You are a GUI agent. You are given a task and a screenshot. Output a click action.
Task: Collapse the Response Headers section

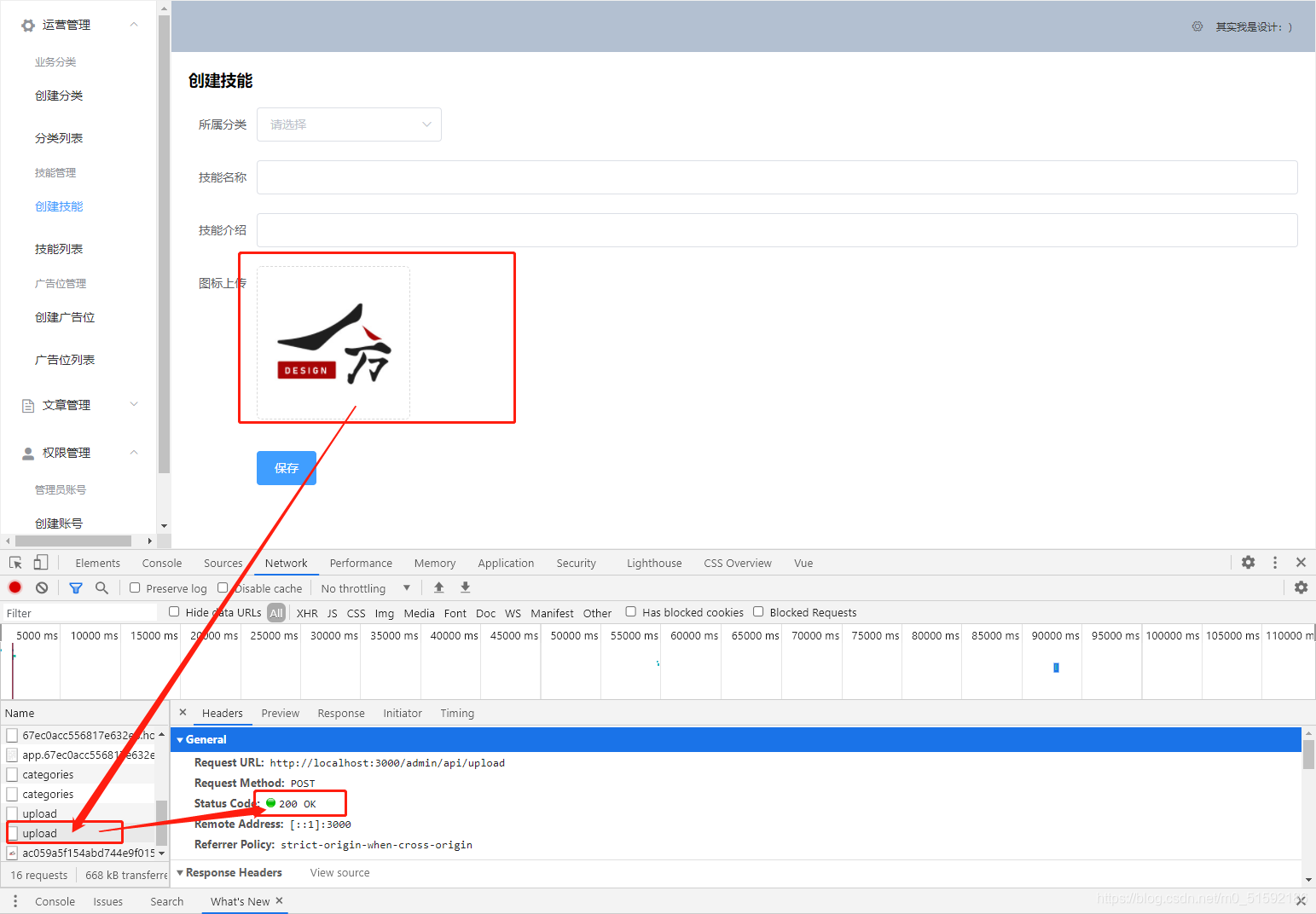180,872
